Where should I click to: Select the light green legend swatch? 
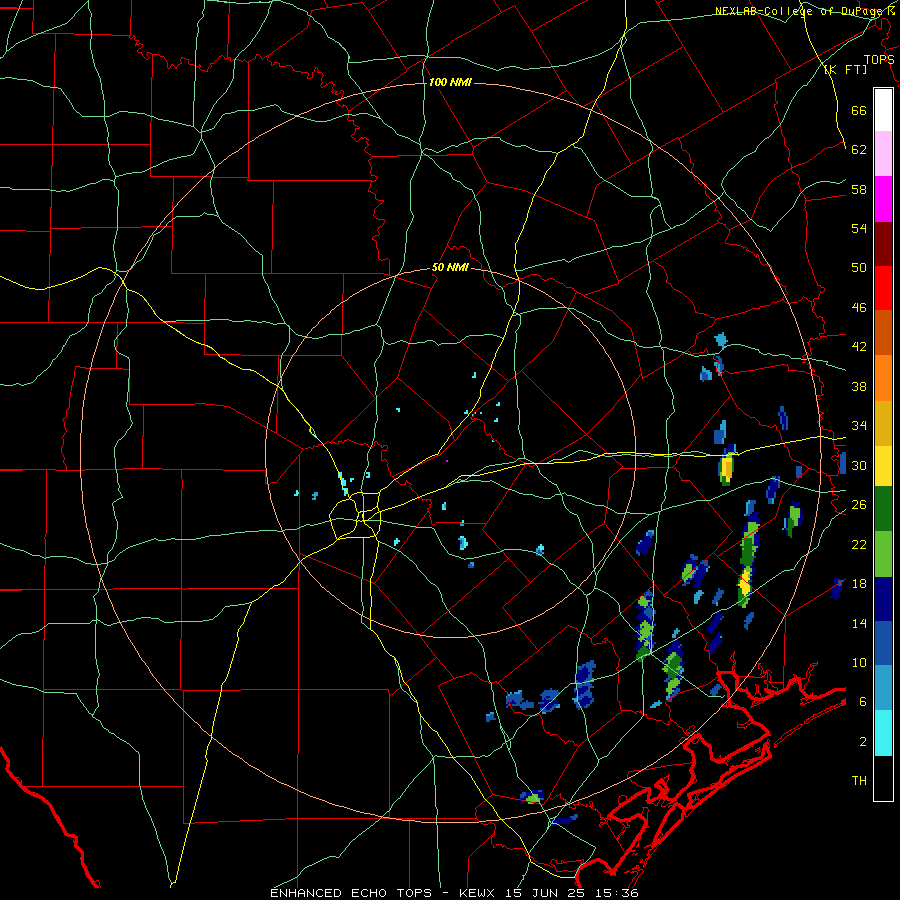tap(883, 554)
